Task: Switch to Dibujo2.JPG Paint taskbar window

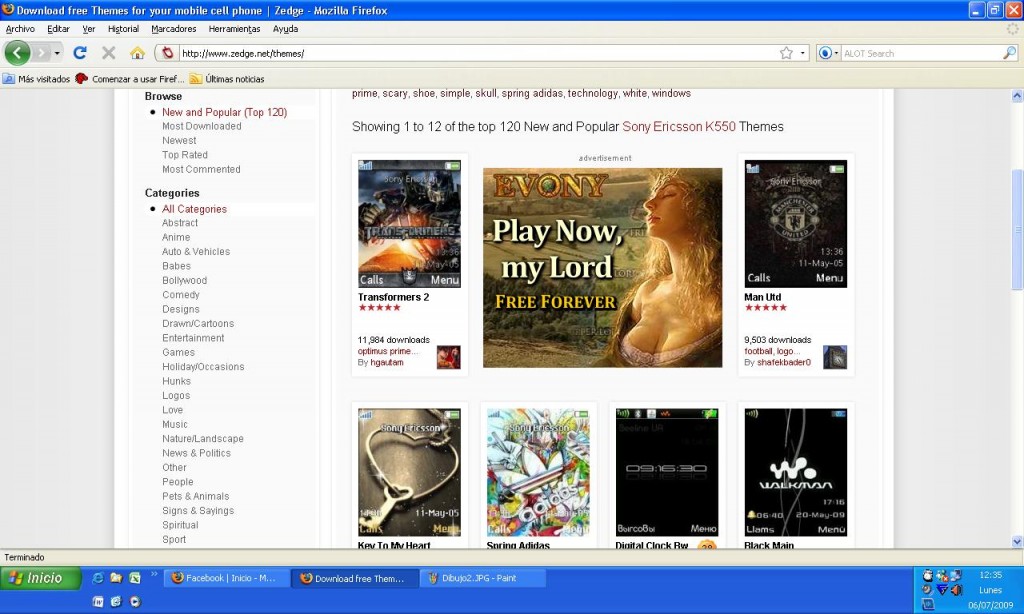Action: 481,578
